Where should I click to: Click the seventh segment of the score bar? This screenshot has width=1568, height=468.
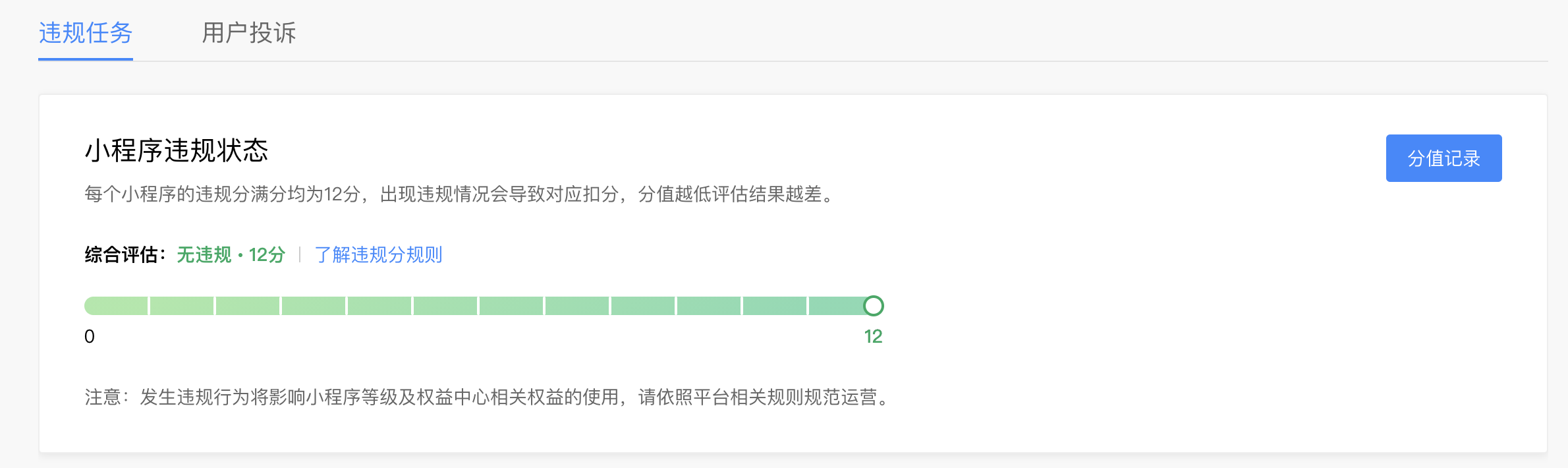coord(511,306)
